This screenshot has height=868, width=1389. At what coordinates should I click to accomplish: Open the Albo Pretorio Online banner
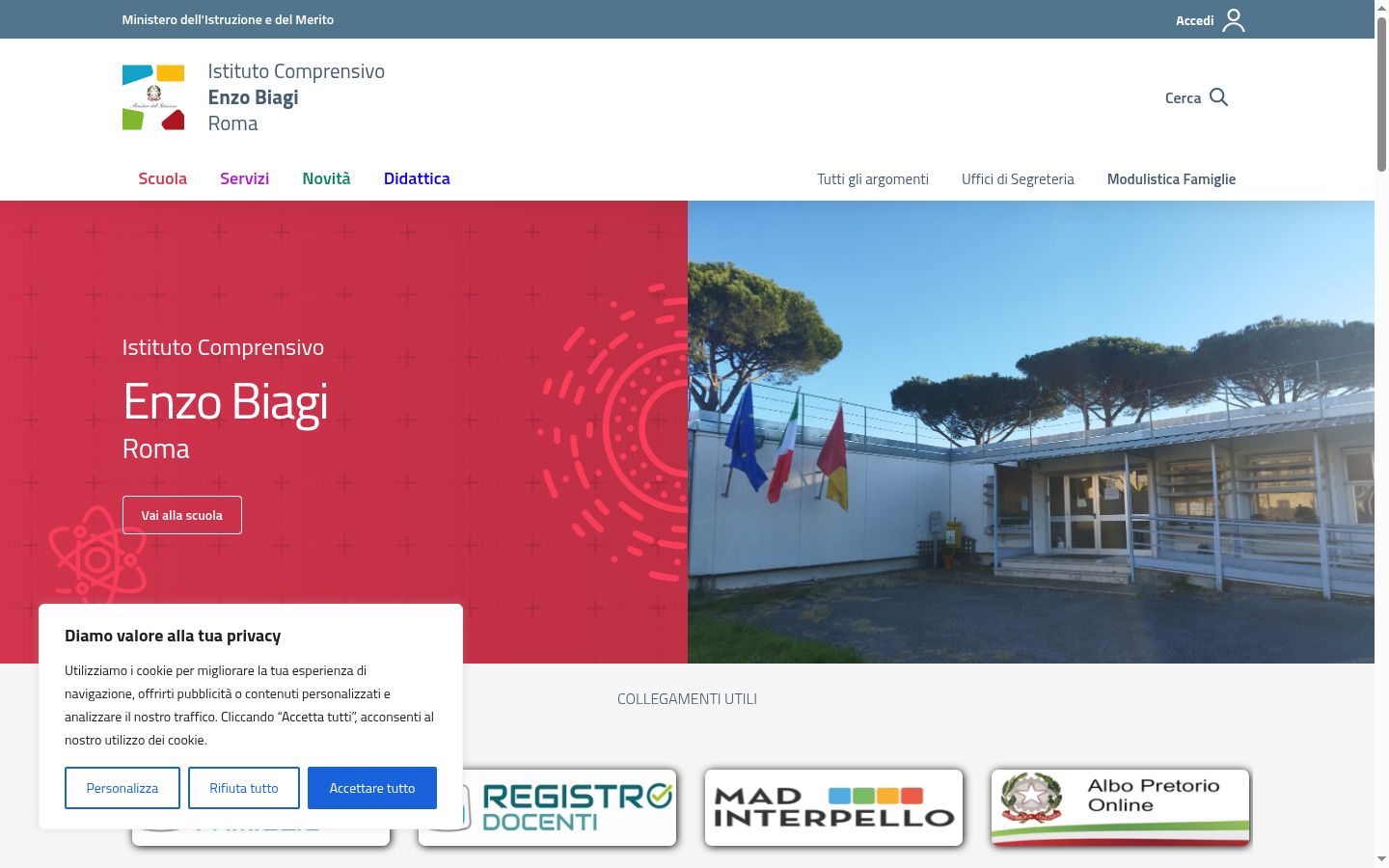pyautogui.click(x=1121, y=807)
